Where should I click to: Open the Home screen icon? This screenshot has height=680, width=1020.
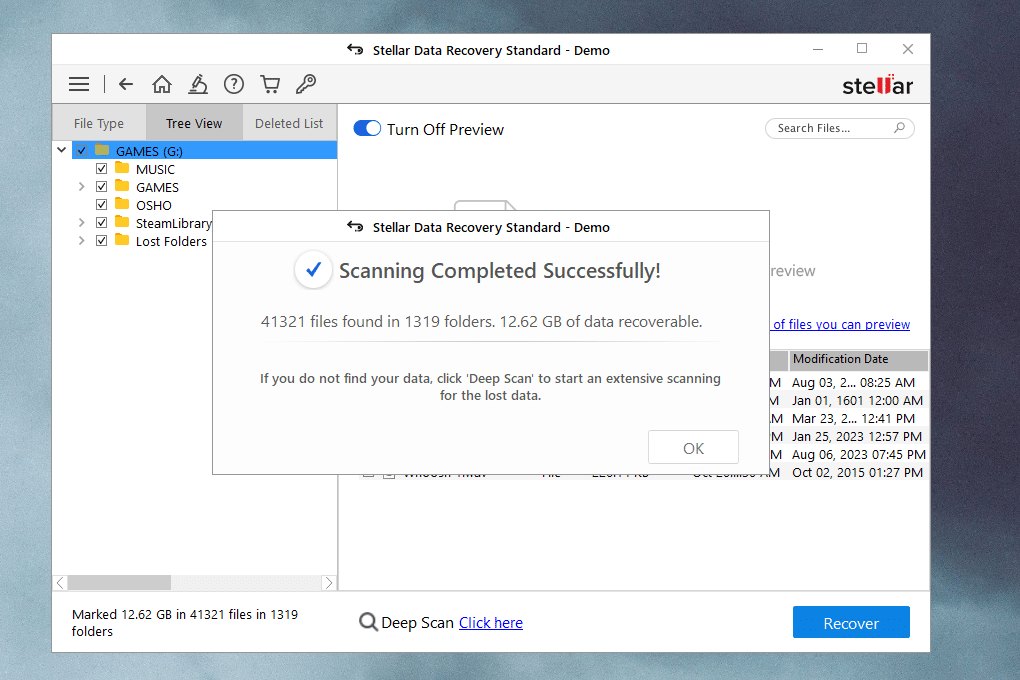coord(162,84)
